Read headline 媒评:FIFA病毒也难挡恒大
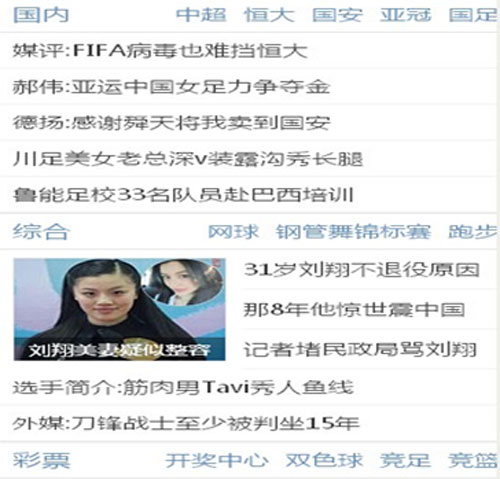Screen dimensions: 500x479 pyautogui.click(x=160, y=51)
